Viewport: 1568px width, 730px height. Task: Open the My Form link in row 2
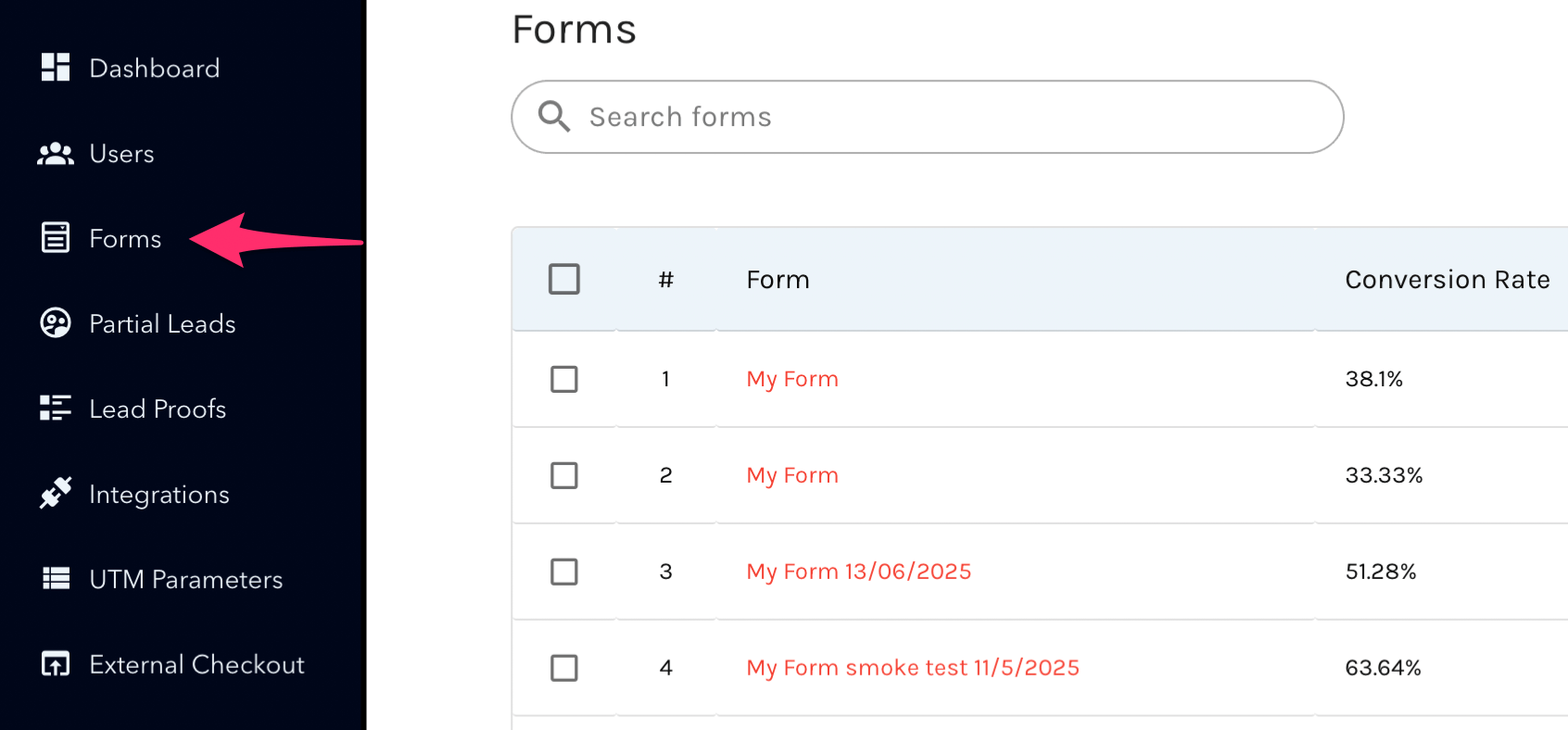[792, 475]
